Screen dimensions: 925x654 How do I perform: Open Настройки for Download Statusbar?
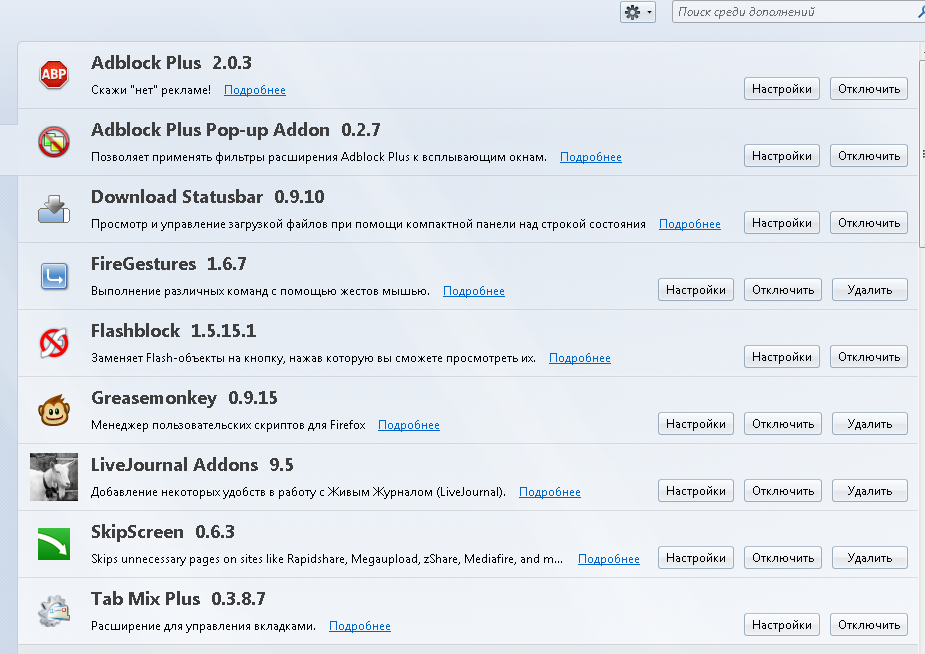click(782, 223)
